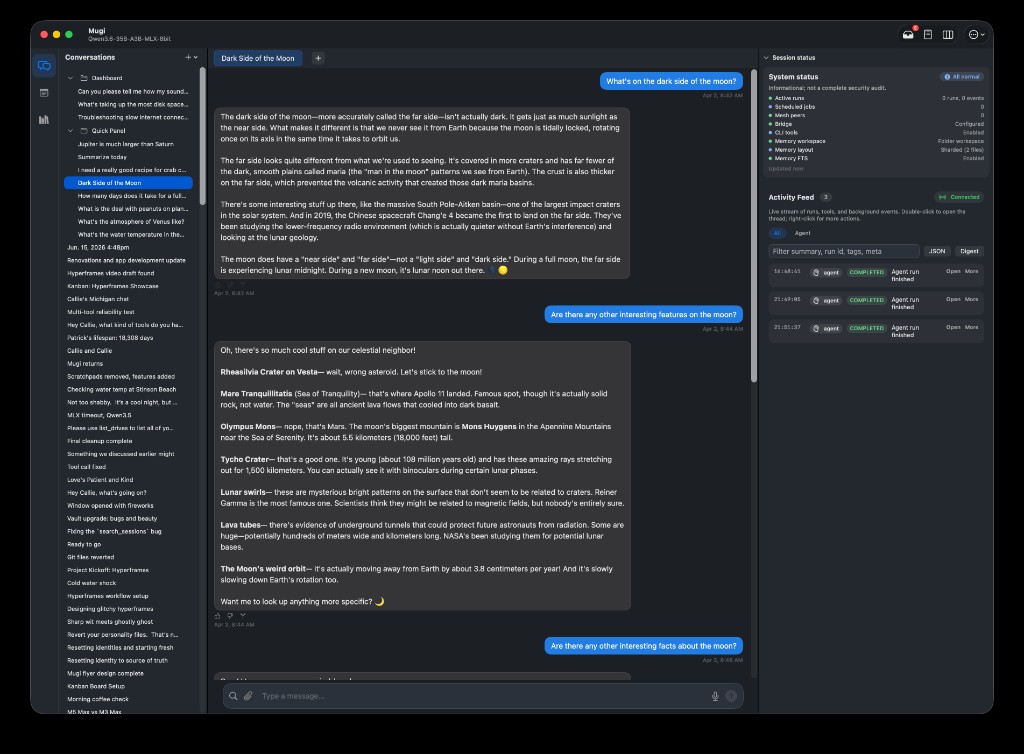Click the agent tag on the 16:48:41 entry
The width and height of the screenshot is (1024, 754).
[826, 273]
